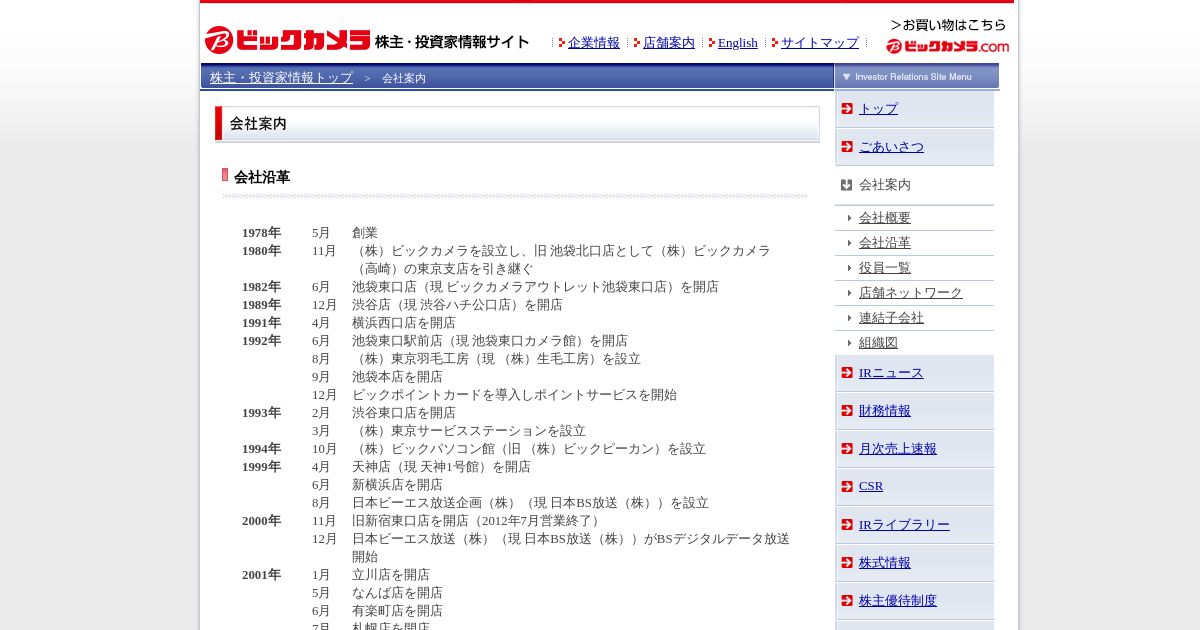Open the 連結子会社 submenu link

891,318
